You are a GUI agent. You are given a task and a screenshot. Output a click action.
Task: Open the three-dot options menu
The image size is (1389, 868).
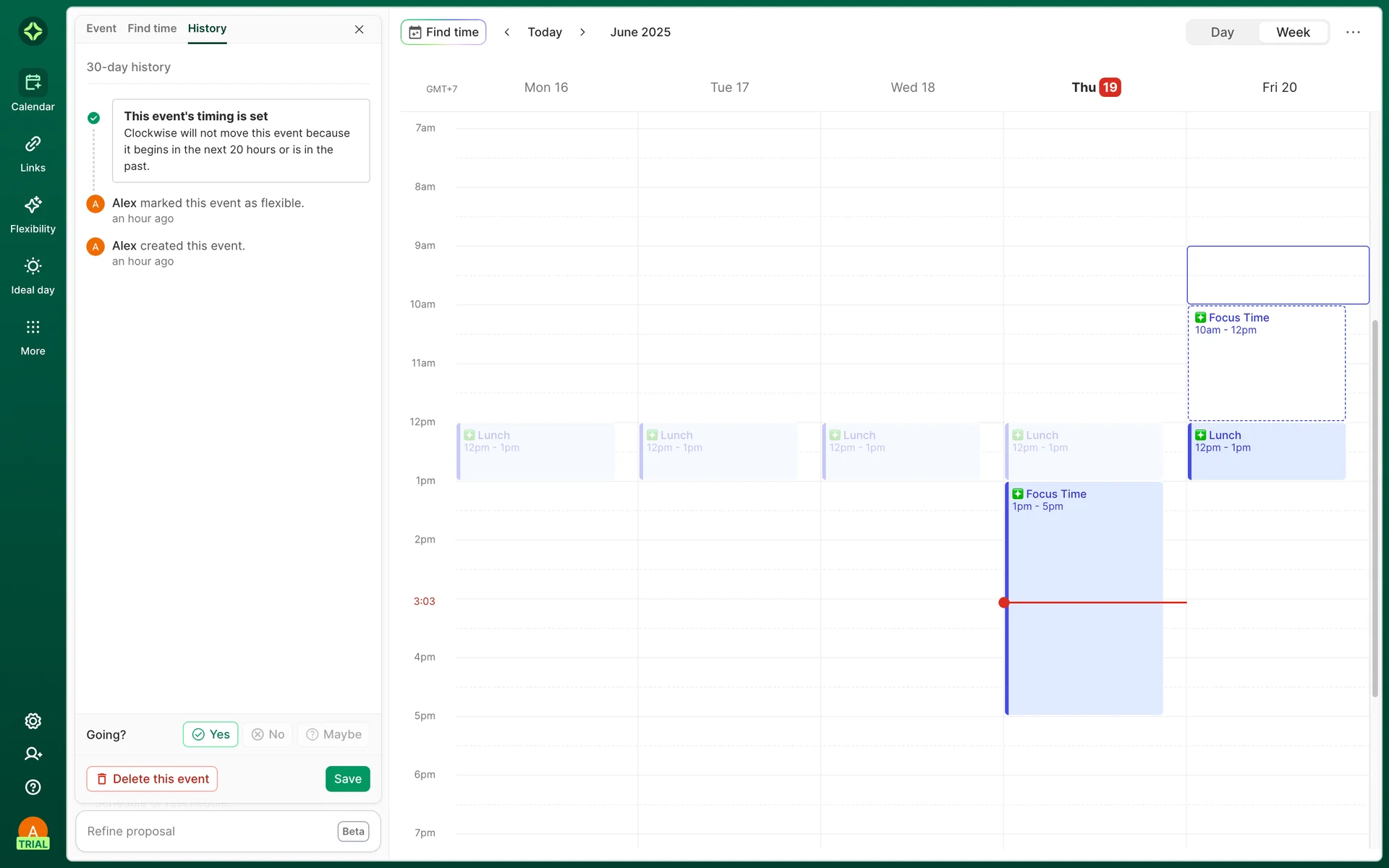tap(1353, 32)
